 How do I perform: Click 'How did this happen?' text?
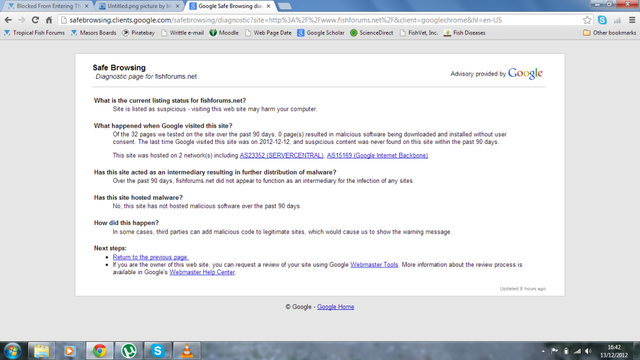point(126,223)
